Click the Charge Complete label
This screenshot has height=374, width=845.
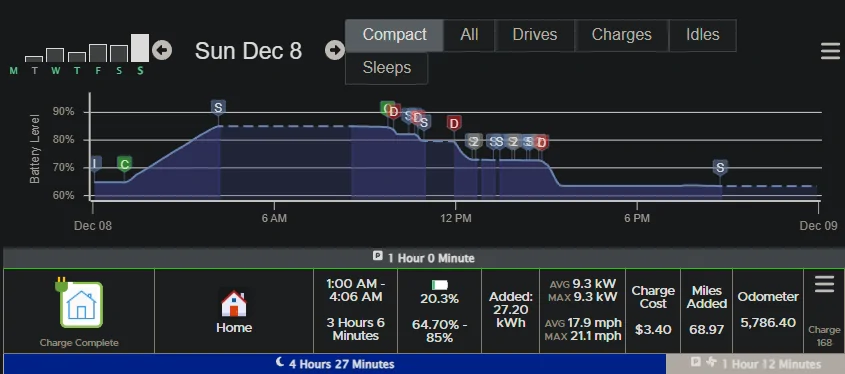point(79,343)
